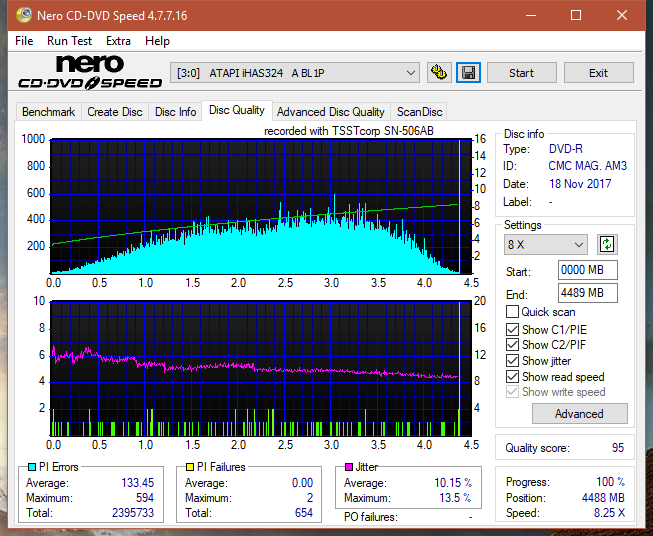Image resolution: width=653 pixels, height=536 pixels.
Task: Open the Run Test menu
Action: (69, 41)
